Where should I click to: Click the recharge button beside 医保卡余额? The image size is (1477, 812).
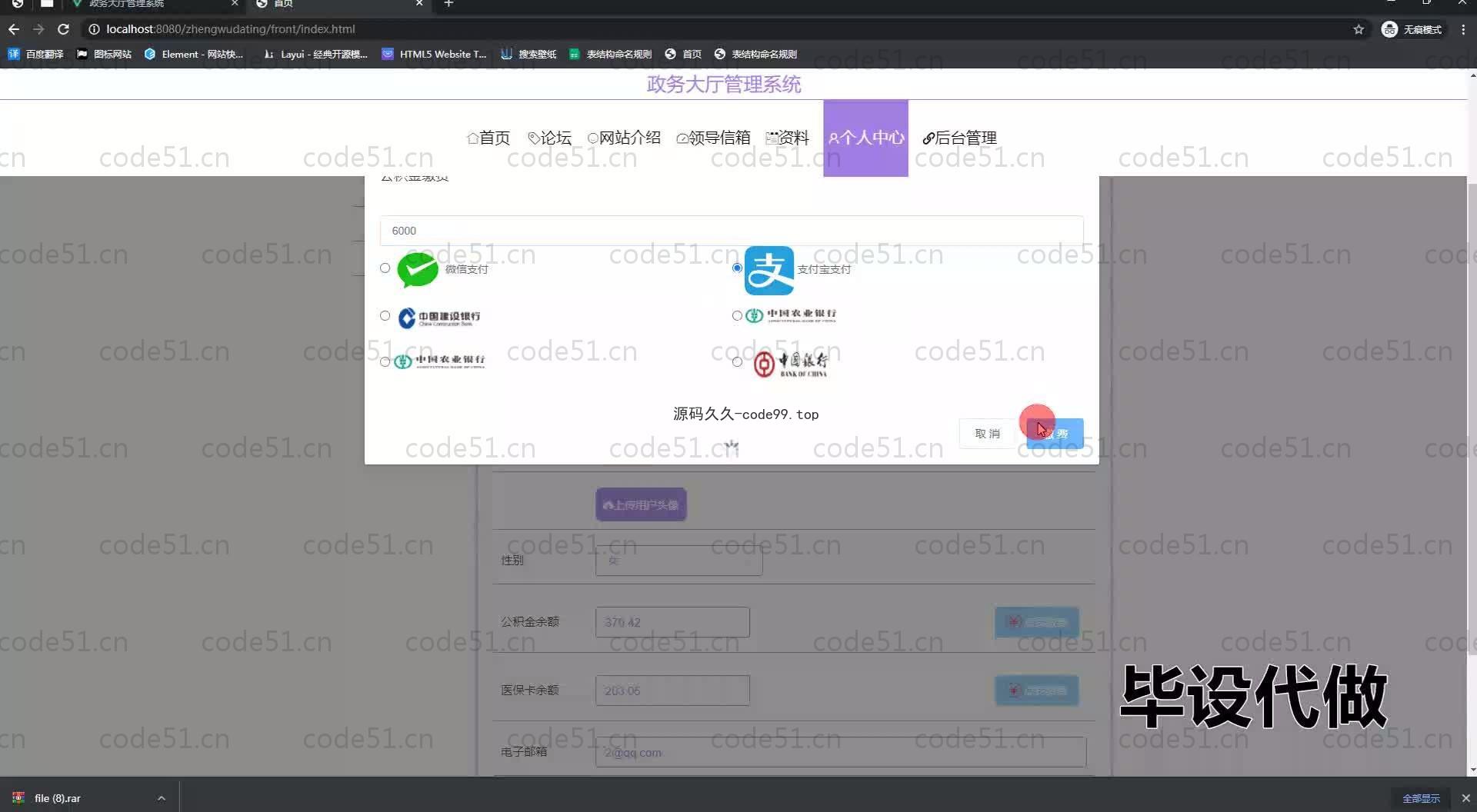tap(1036, 691)
